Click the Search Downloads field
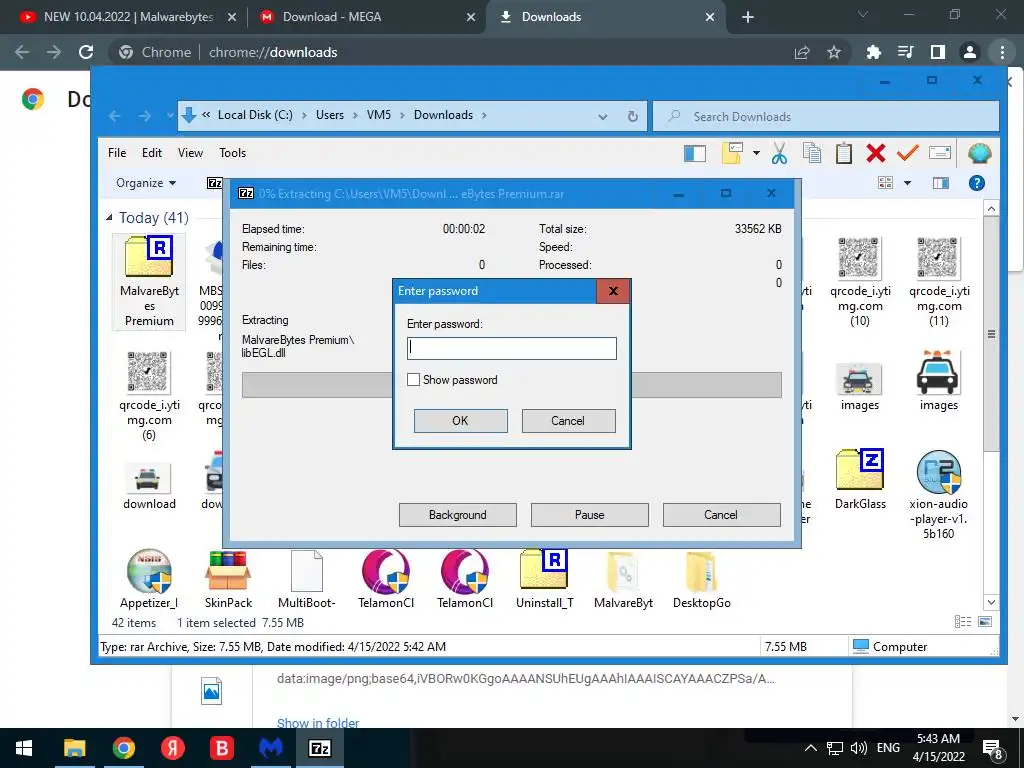This screenshot has width=1024, height=768. point(826,116)
